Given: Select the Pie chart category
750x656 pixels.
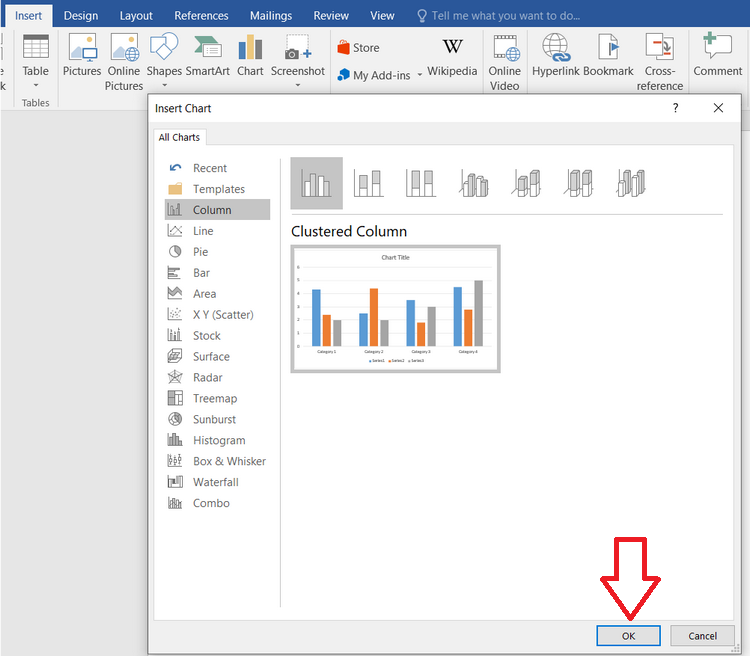Looking at the screenshot, I should point(218,252).
